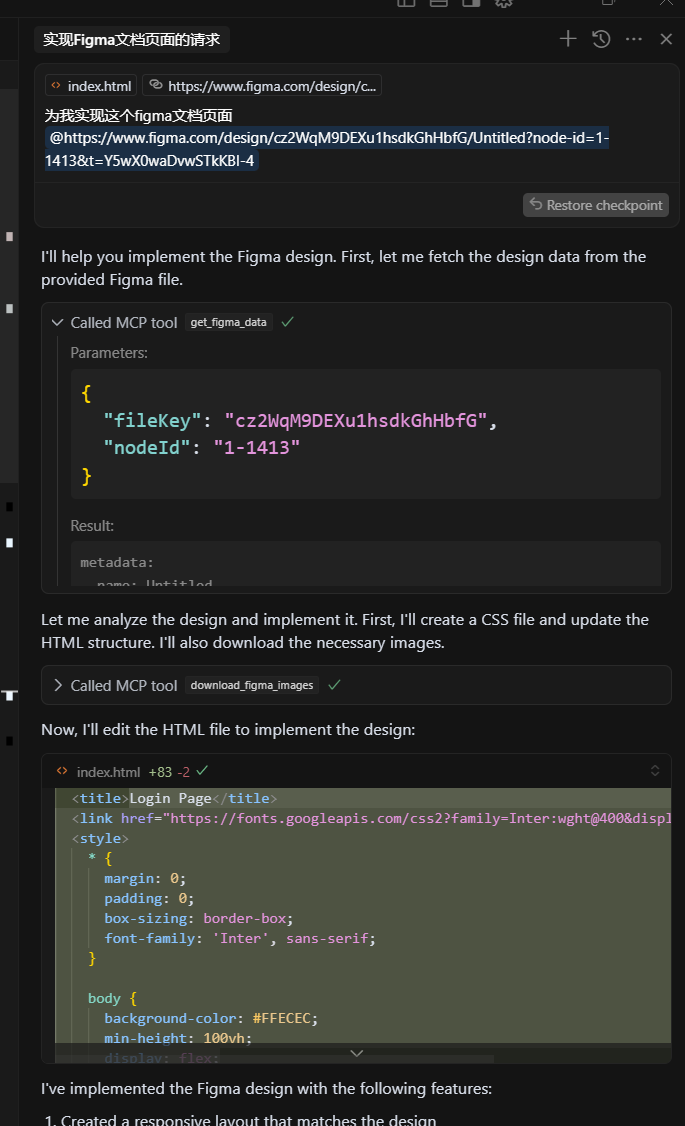The width and height of the screenshot is (685, 1126).
Task: Click the "background-color: #FFECEC;" code line
Action: [211, 1018]
